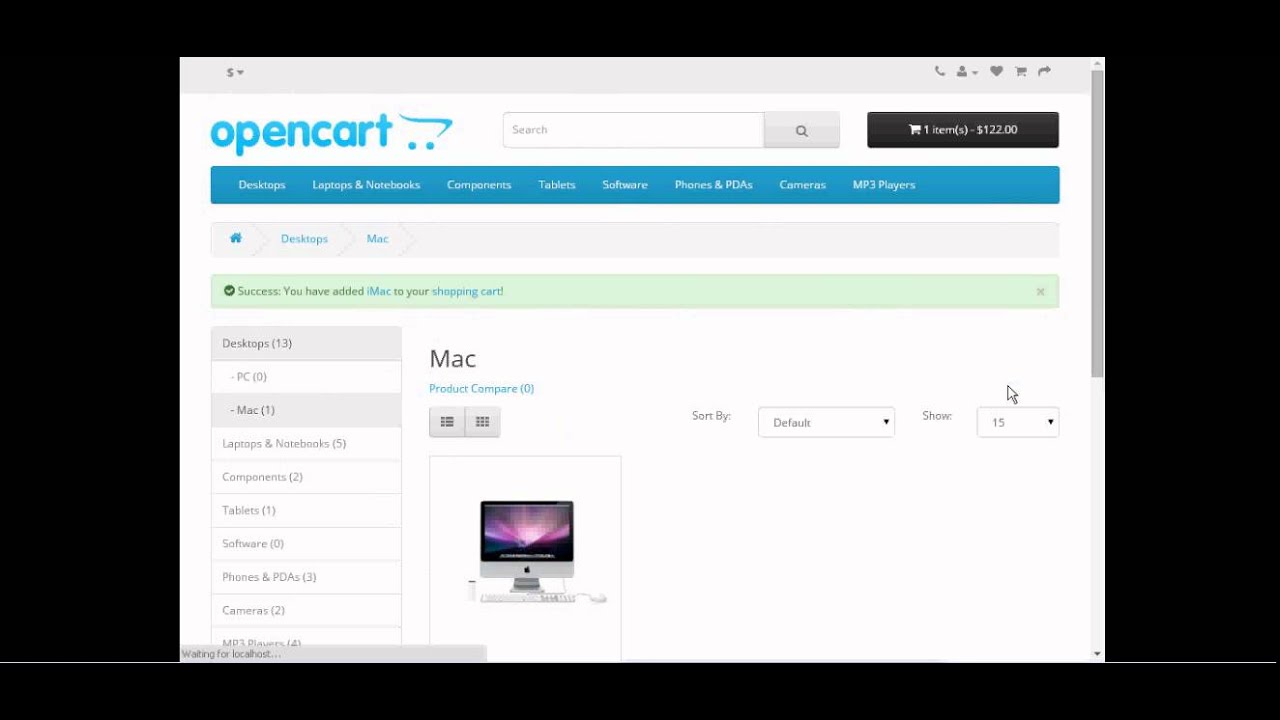1280x720 pixels.
Task: Switch to list view
Action: point(447,422)
